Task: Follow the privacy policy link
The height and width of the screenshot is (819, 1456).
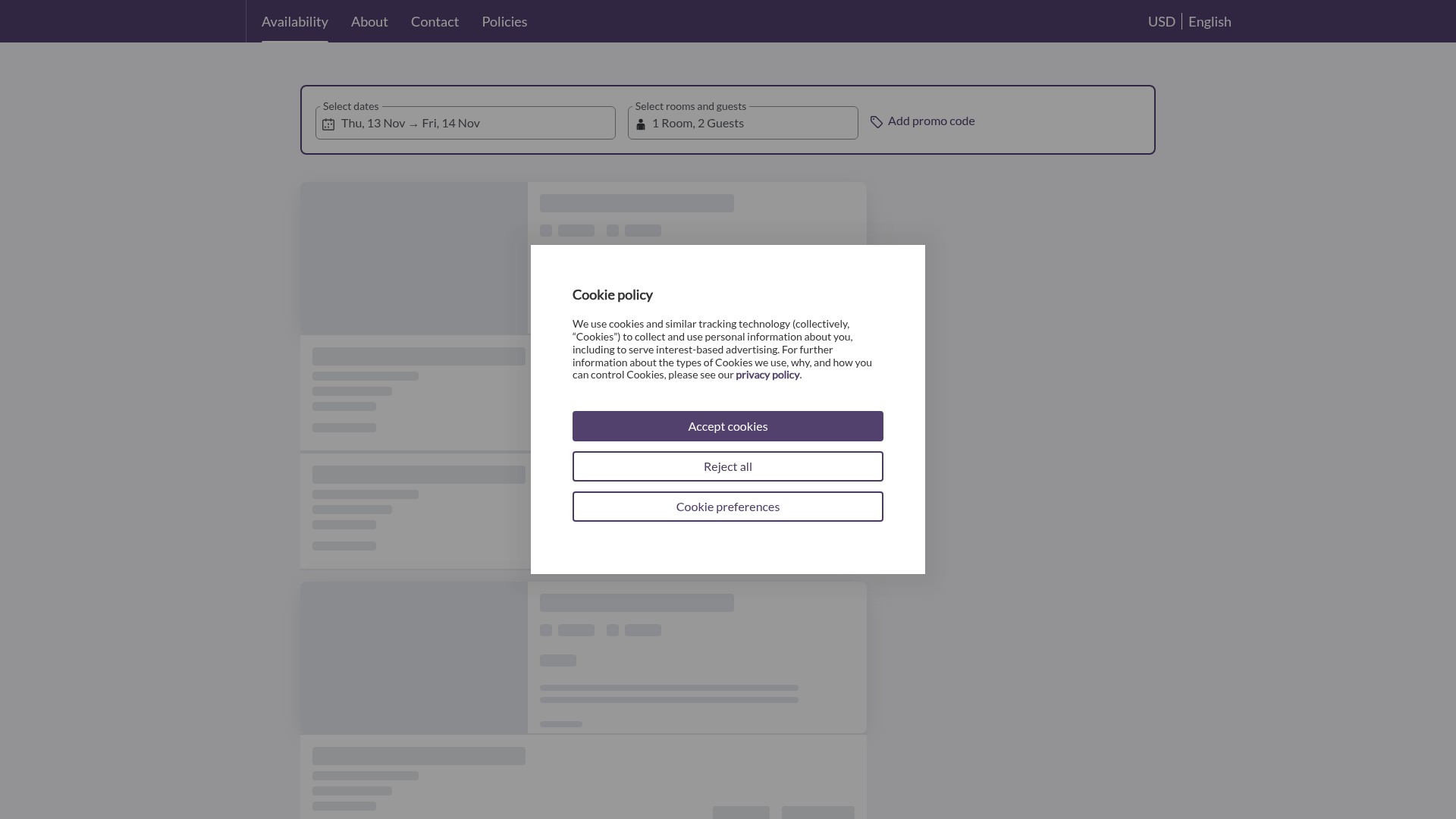Action: [x=767, y=375]
